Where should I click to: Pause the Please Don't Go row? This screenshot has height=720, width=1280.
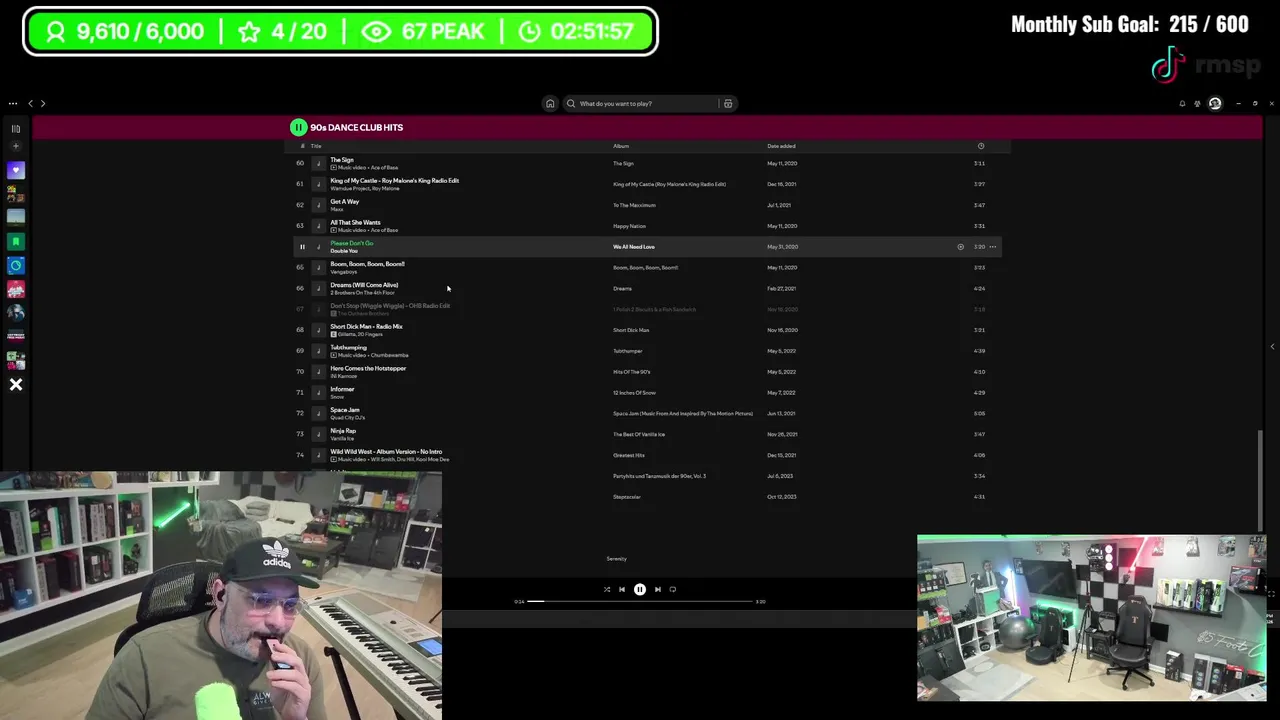point(302,247)
